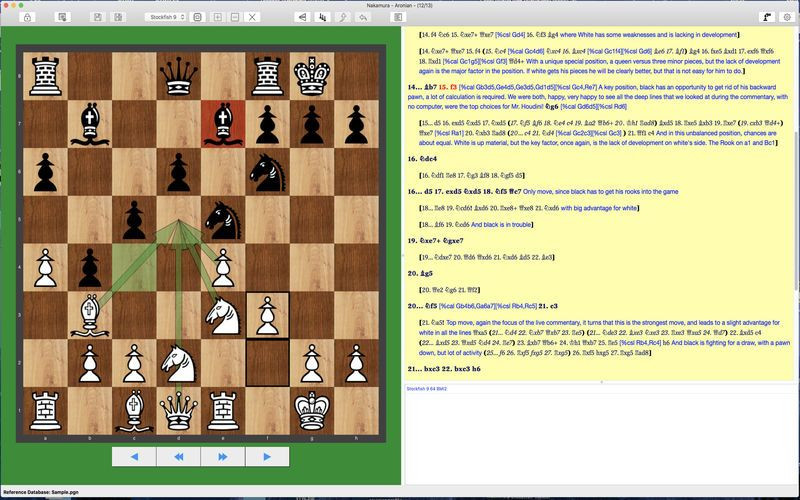
Task: Click the robot arm play-engine icon
Action: coord(767,17)
